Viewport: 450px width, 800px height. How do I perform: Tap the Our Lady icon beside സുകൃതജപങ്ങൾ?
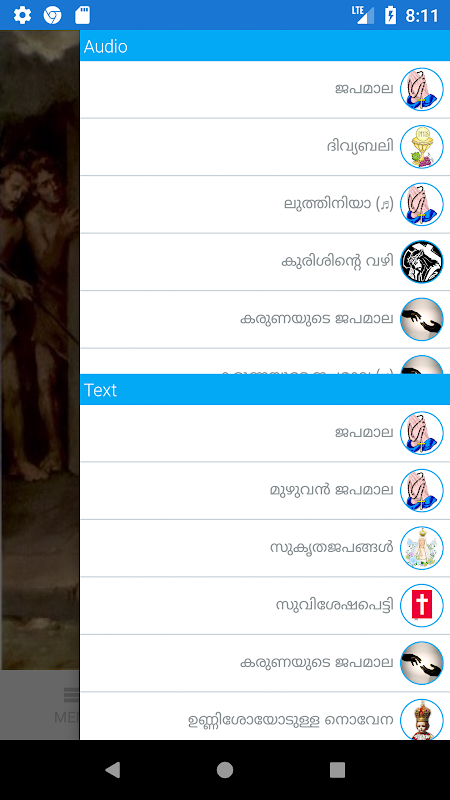[x=421, y=548]
